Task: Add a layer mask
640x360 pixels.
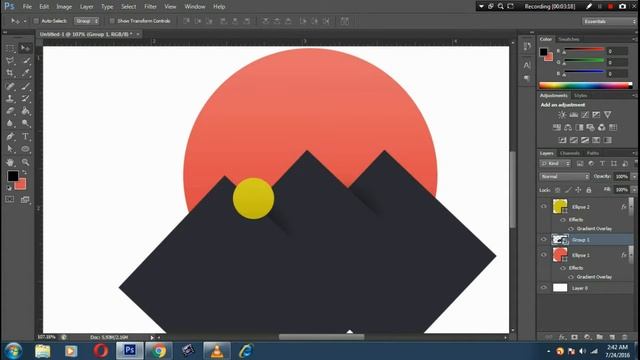Action: point(574,337)
